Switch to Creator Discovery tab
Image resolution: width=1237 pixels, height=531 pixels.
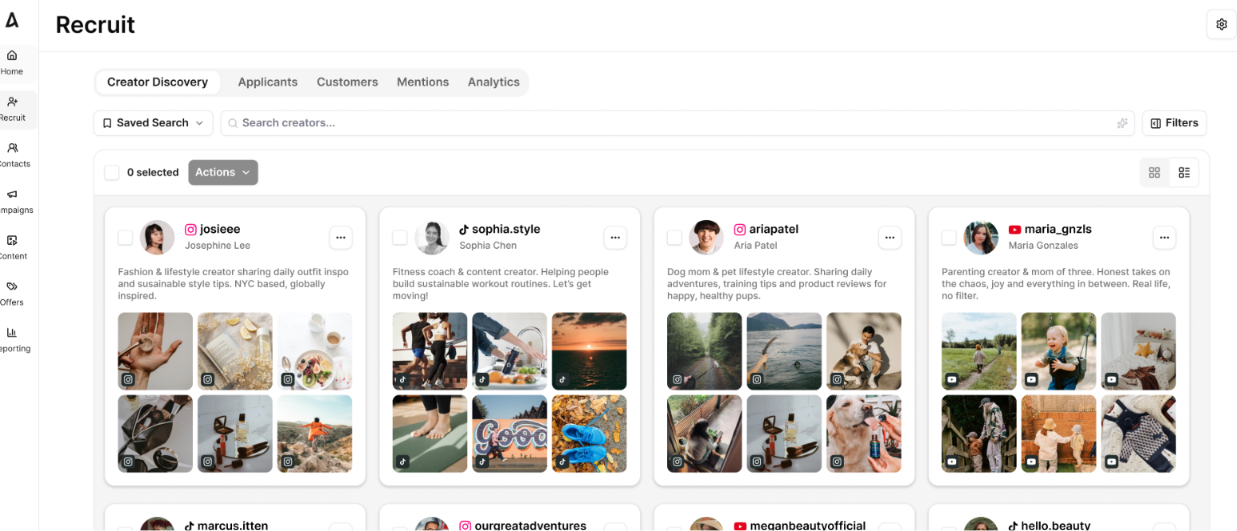click(x=158, y=82)
